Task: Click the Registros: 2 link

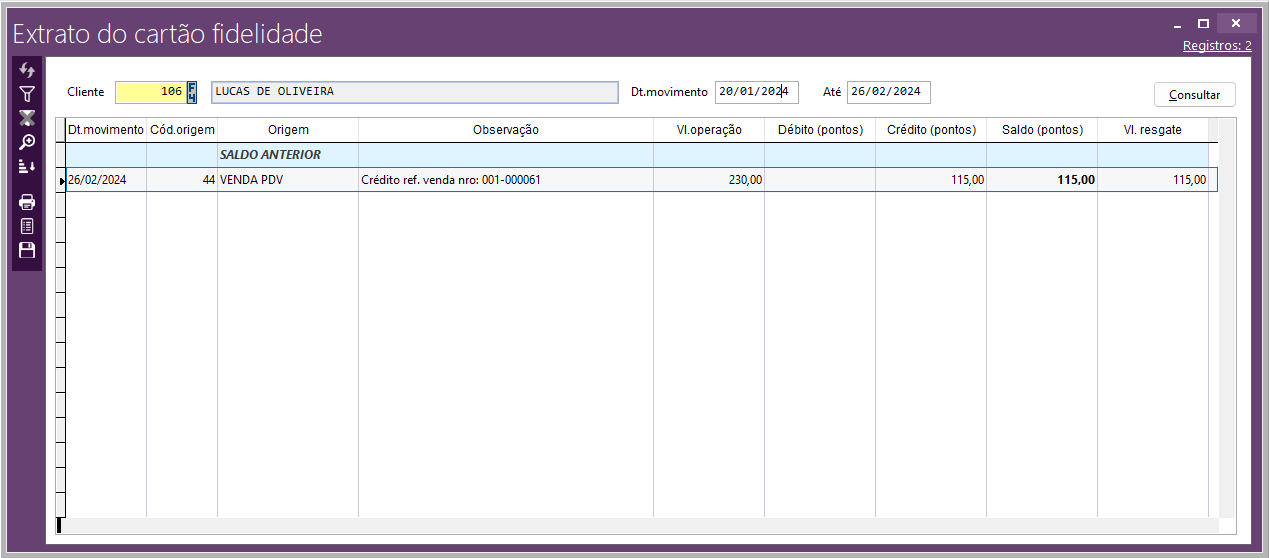Action: click(x=1216, y=46)
